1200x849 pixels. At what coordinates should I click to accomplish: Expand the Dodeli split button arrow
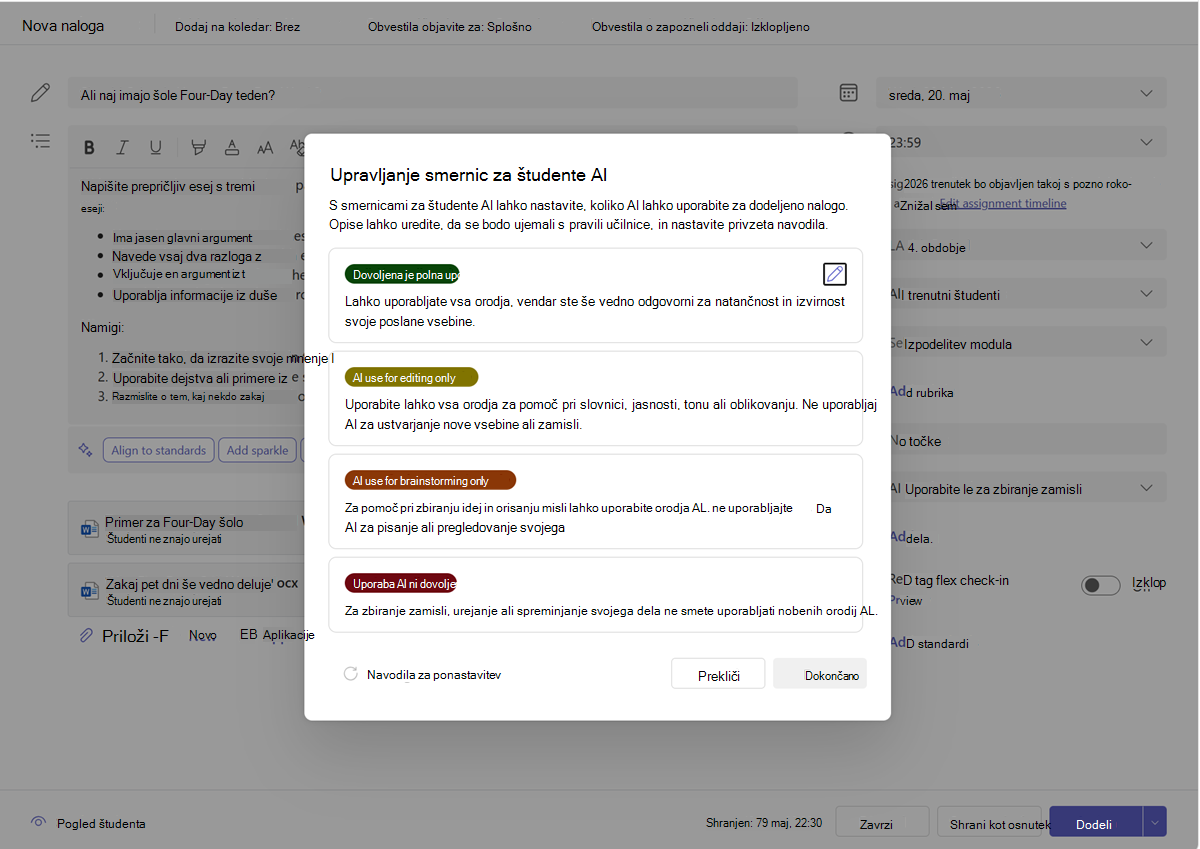point(1154,824)
